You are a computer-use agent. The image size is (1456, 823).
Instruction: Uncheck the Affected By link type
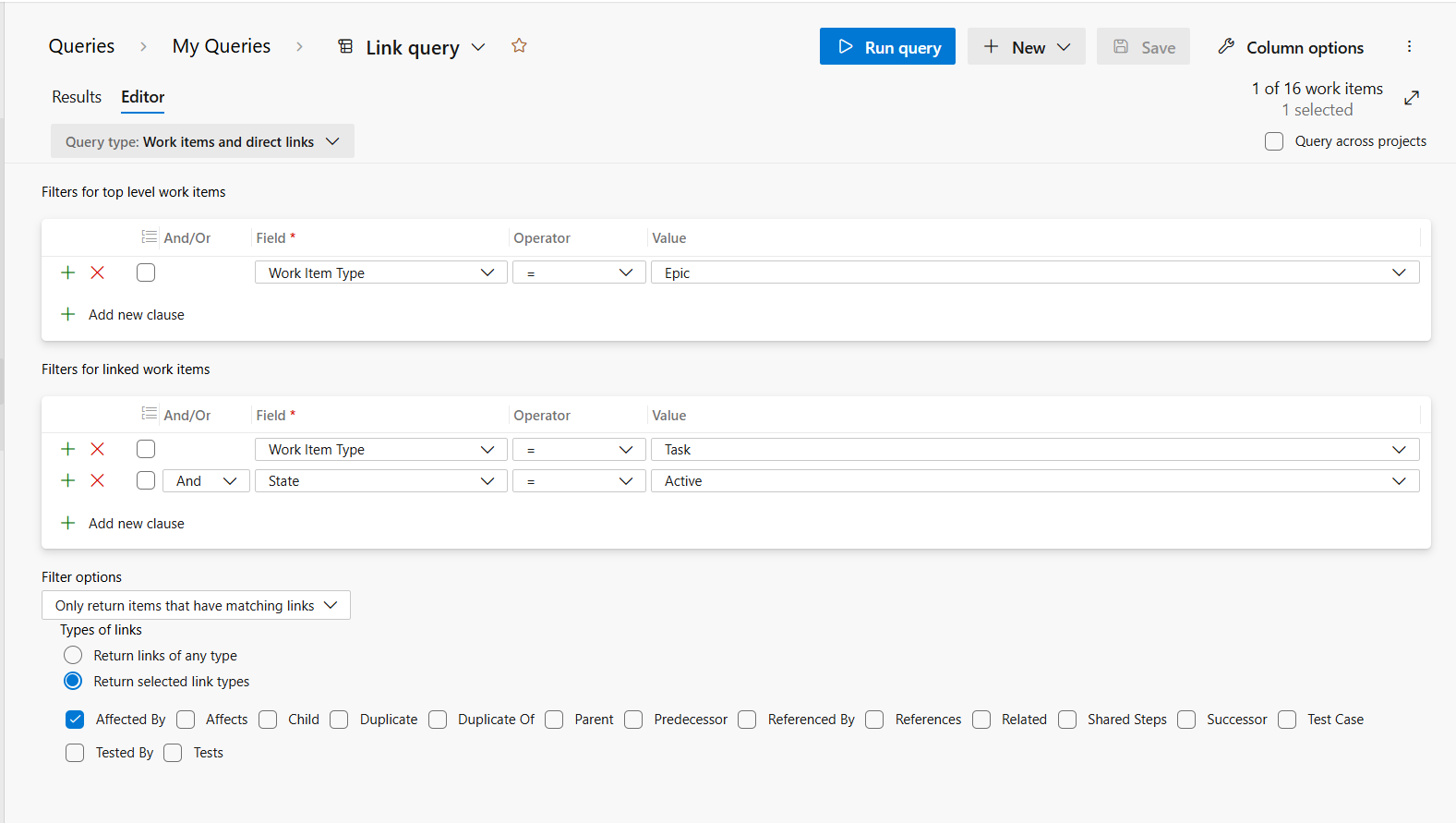(x=75, y=720)
